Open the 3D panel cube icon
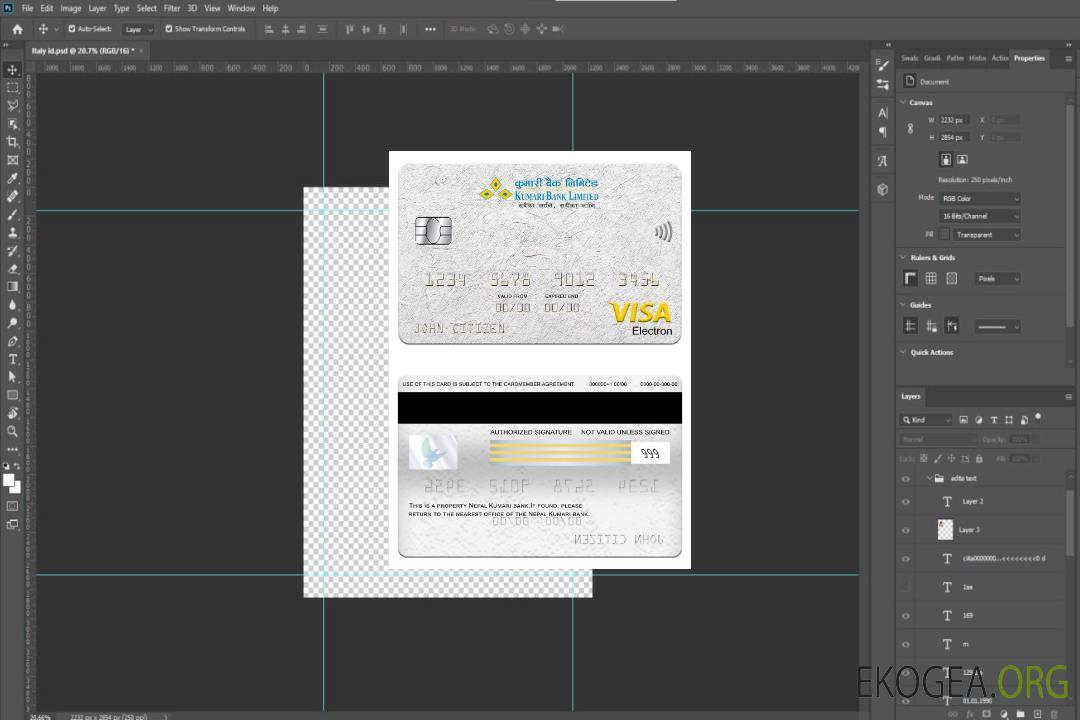The width and height of the screenshot is (1080, 720). [x=882, y=189]
